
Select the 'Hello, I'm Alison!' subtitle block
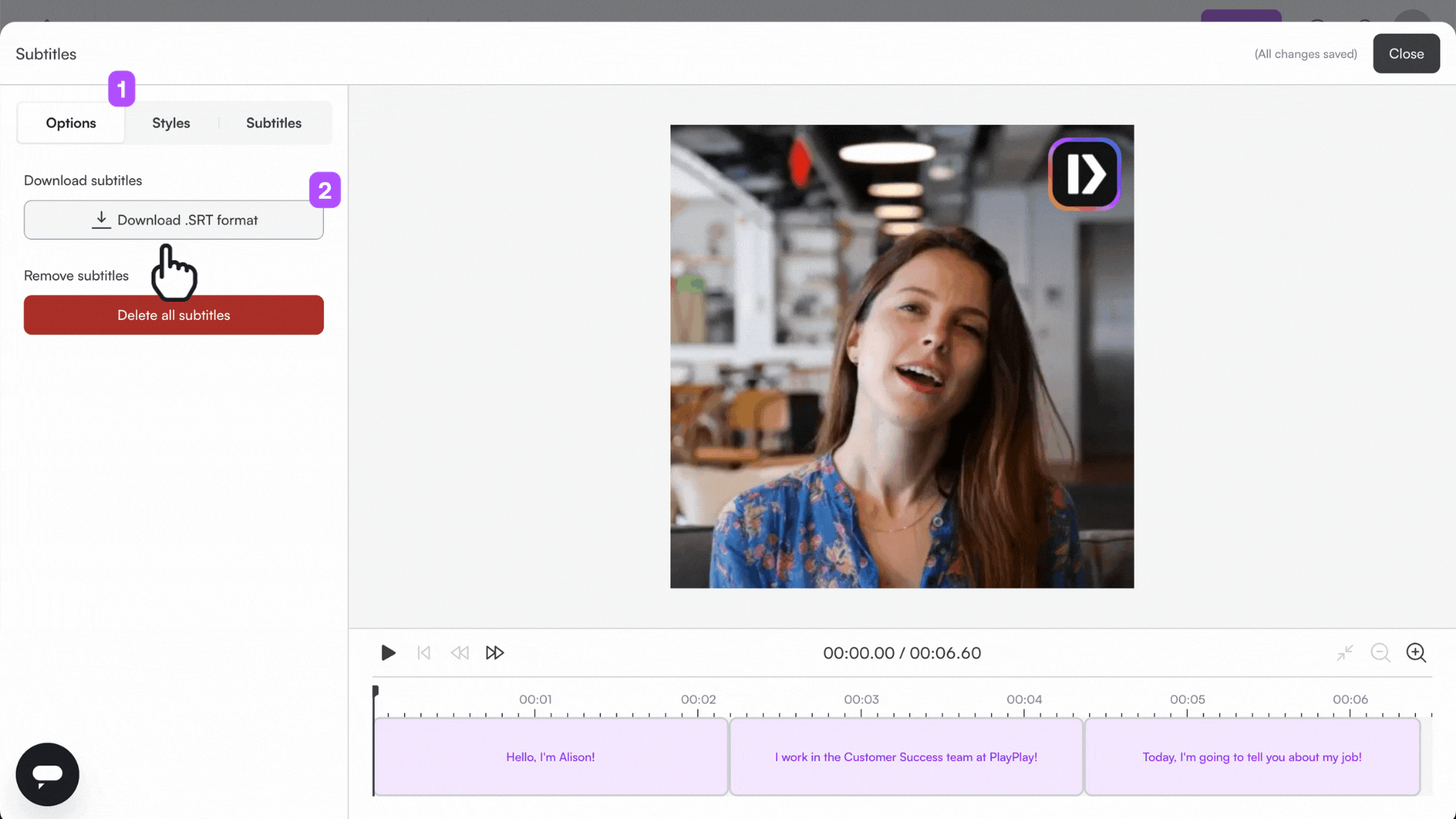[x=551, y=756]
